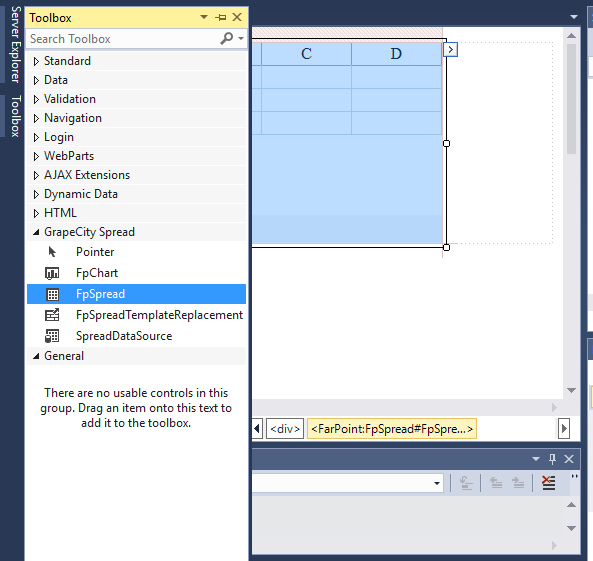Viewport: 593px width, 561px height.
Task: Click the red clear-all list icon
Action: pyautogui.click(x=548, y=483)
